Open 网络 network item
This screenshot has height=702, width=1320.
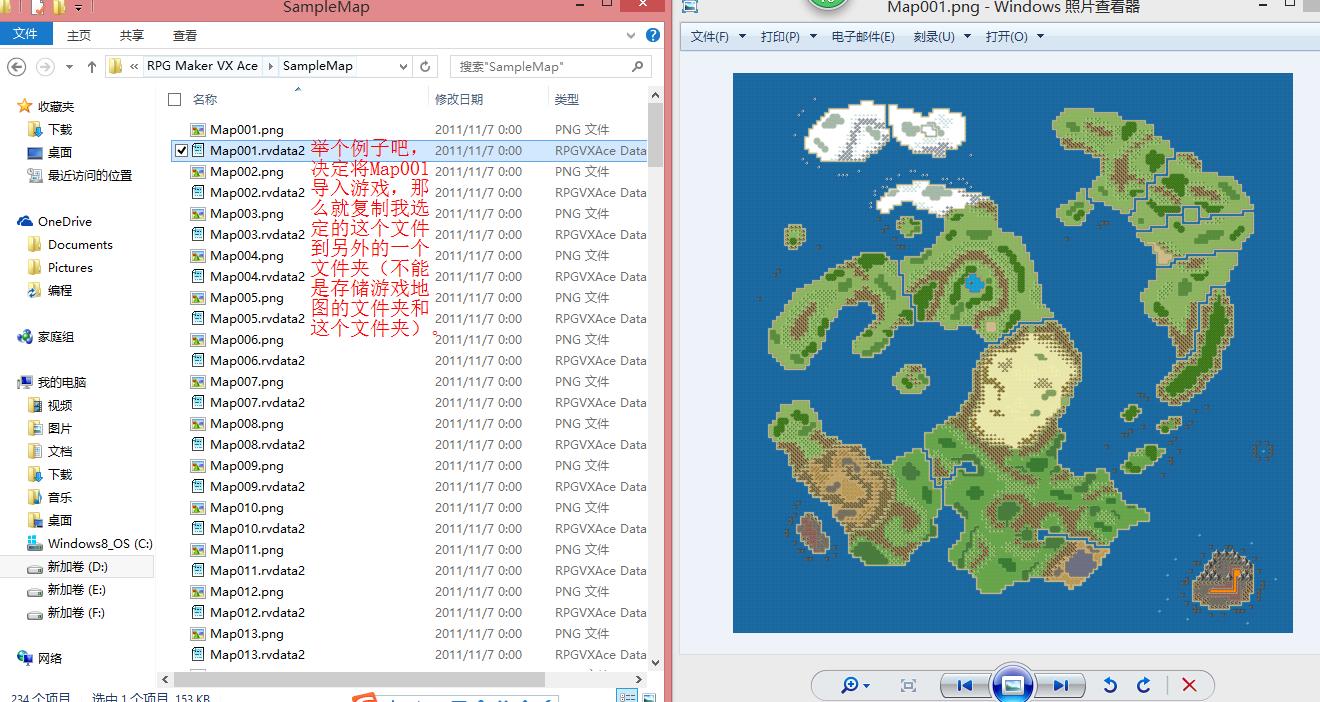[x=40, y=657]
